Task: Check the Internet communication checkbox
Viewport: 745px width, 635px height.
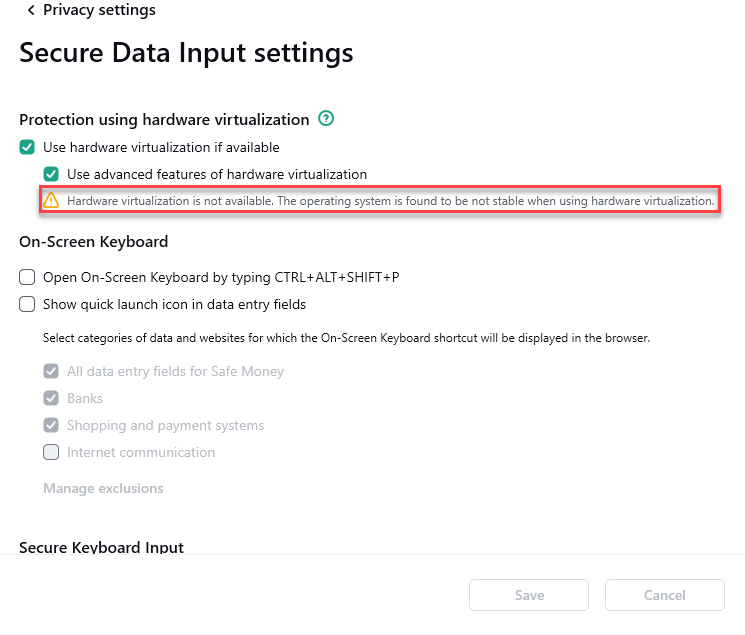Action: point(51,452)
